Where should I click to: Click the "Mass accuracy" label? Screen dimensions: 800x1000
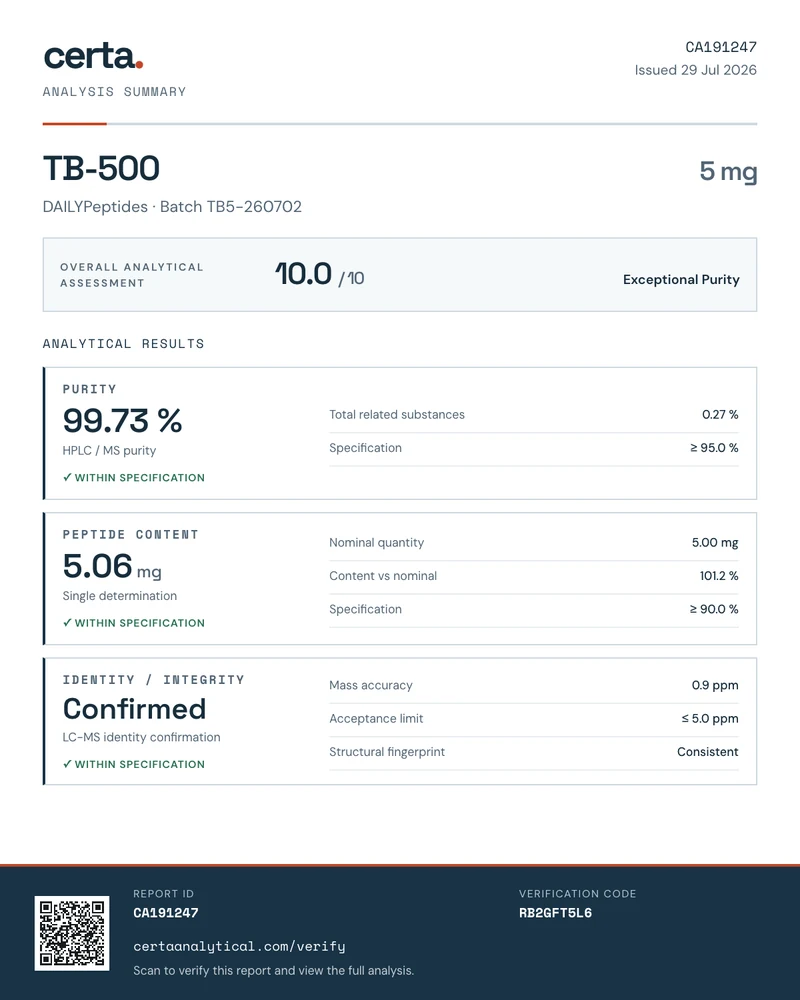(x=371, y=686)
